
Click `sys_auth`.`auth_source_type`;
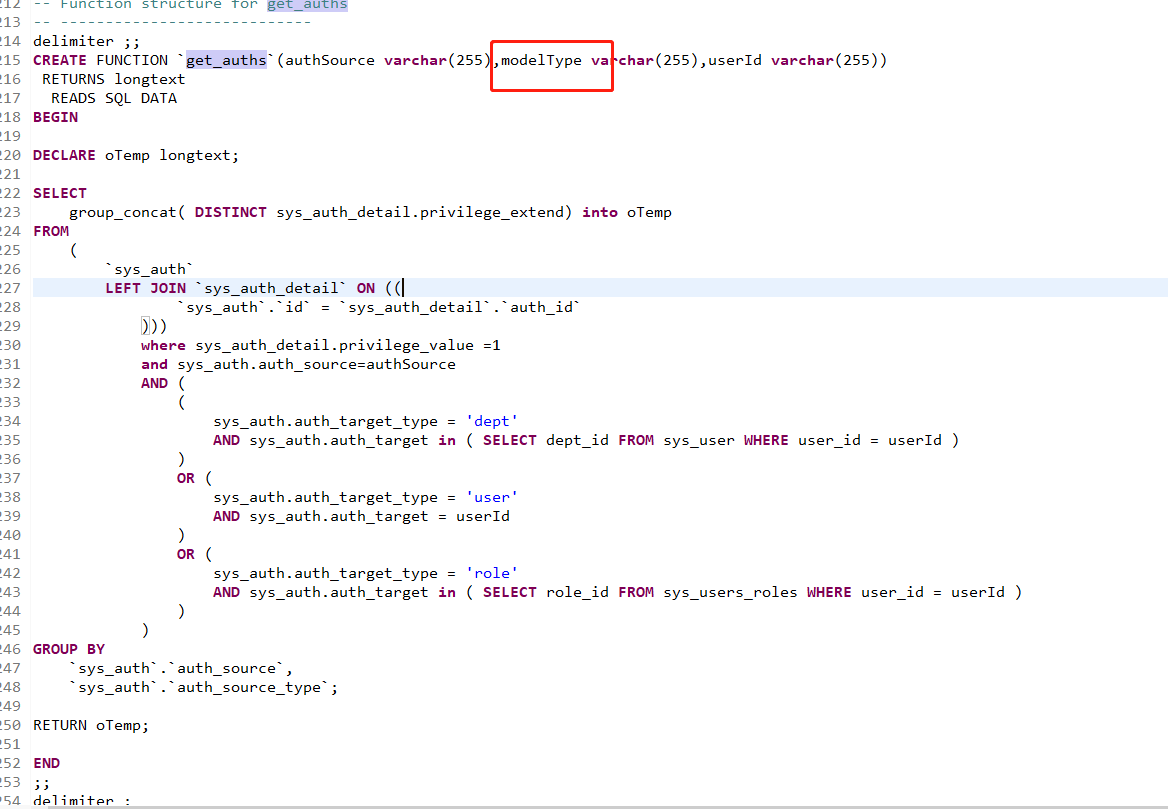coord(203,687)
